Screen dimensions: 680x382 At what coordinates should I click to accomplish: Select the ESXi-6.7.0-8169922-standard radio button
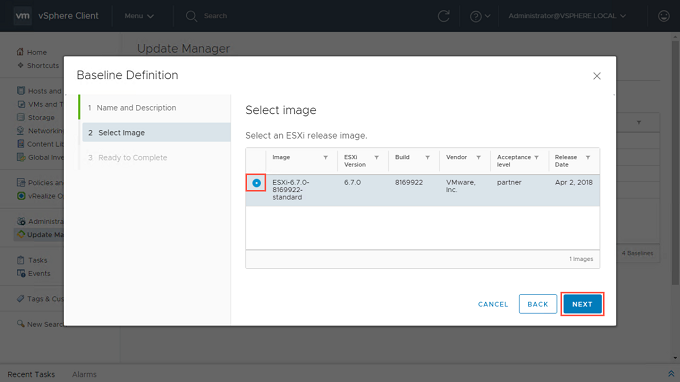(256, 183)
